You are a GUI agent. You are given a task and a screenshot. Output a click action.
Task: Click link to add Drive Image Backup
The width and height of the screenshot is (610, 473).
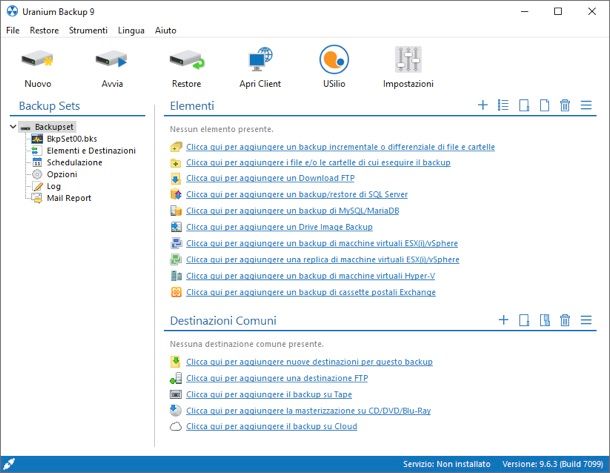click(279, 227)
